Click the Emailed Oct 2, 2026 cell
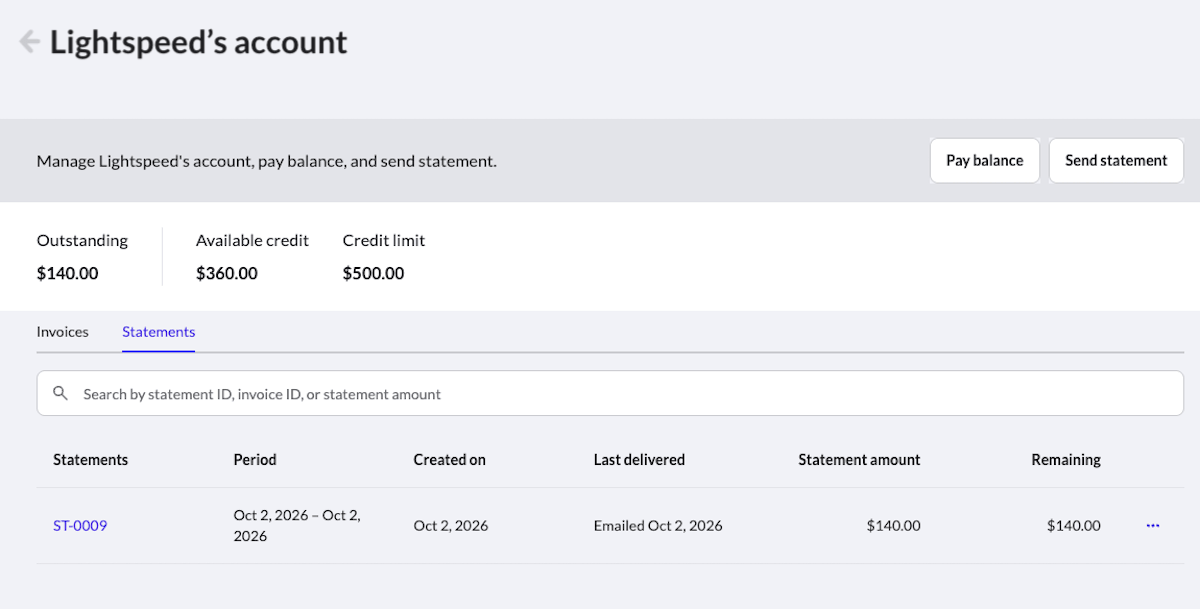 click(x=658, y=525)
